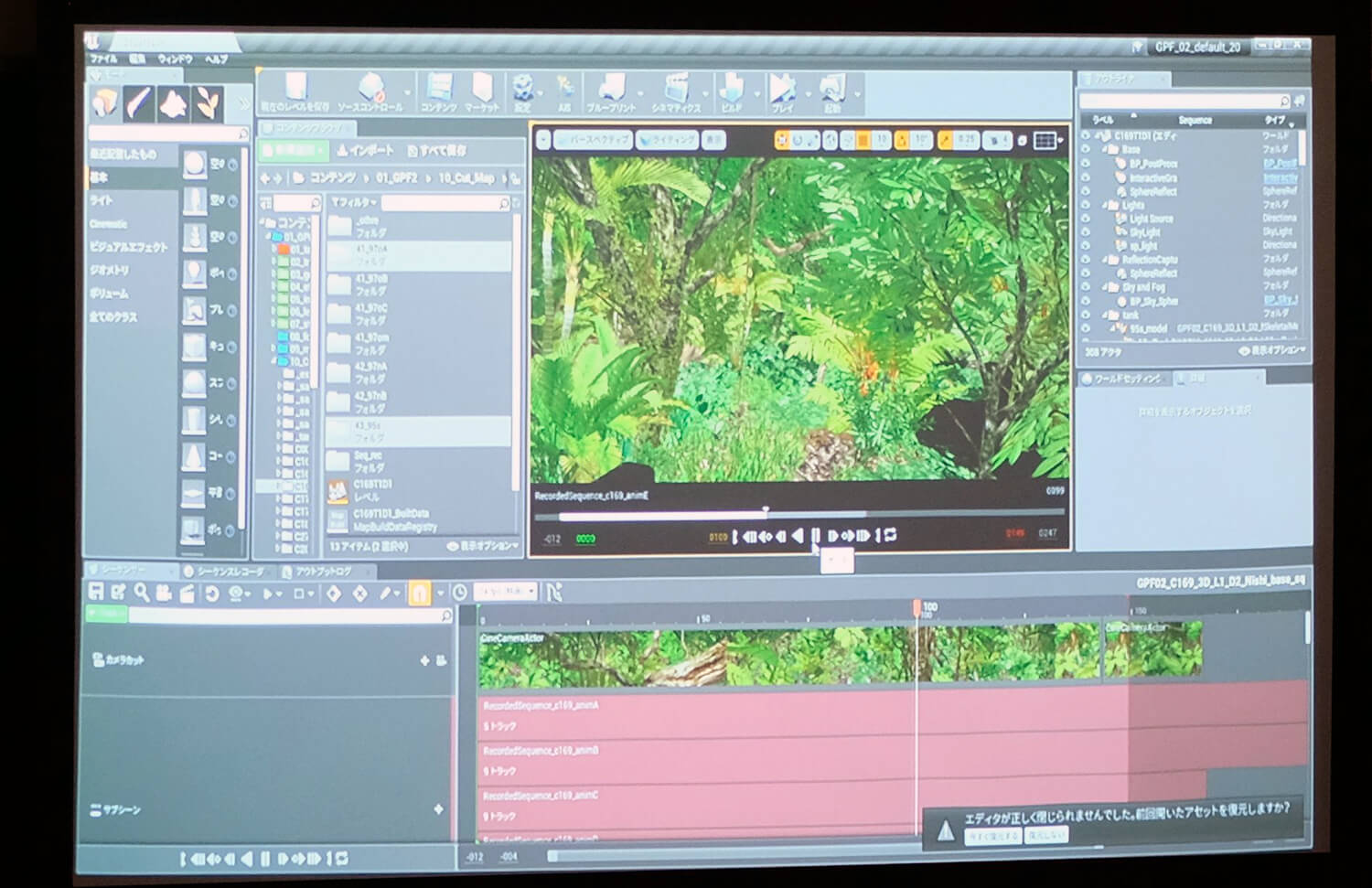Click the Save All (すべて保存) button

pyautogui.click(x=437, y=150)
